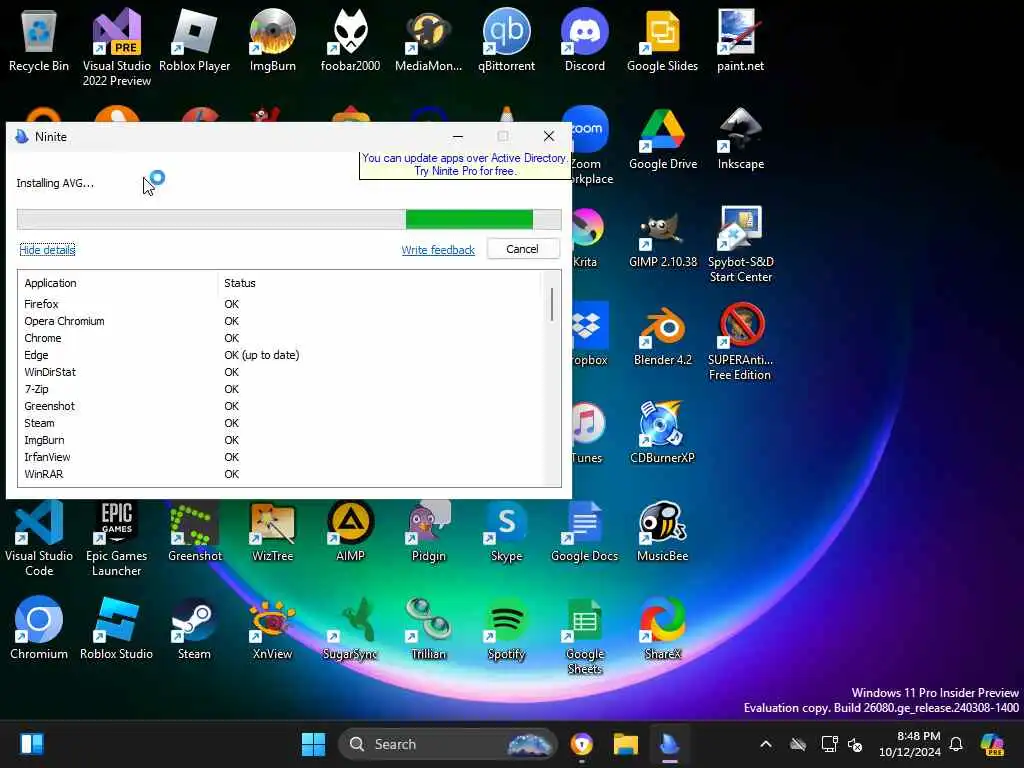Select the Blender 4.2 desktop icon
The image size is (1024, 768).
(663, 334)
